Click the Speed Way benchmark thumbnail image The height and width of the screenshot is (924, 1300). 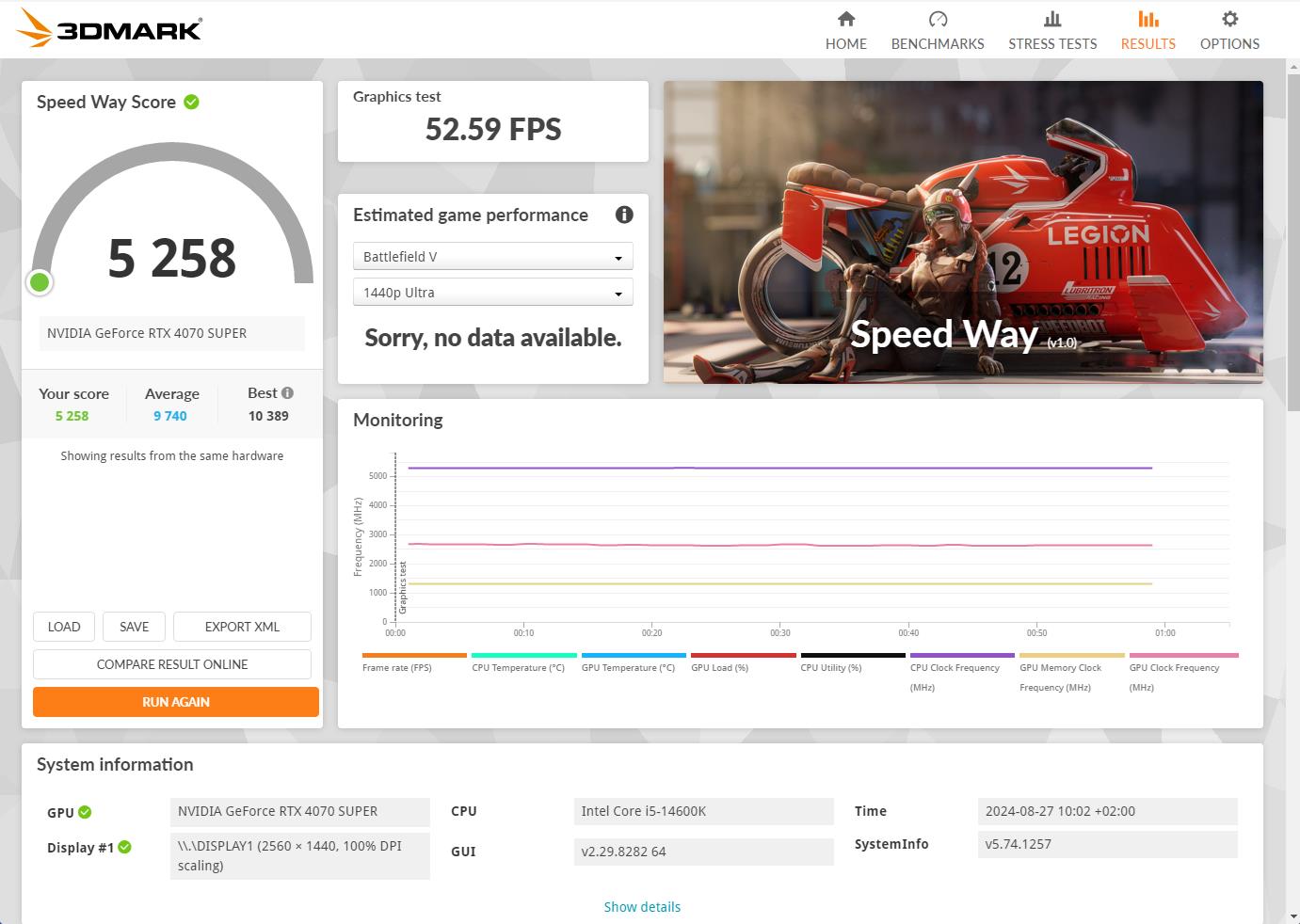[x=963, y=231]
